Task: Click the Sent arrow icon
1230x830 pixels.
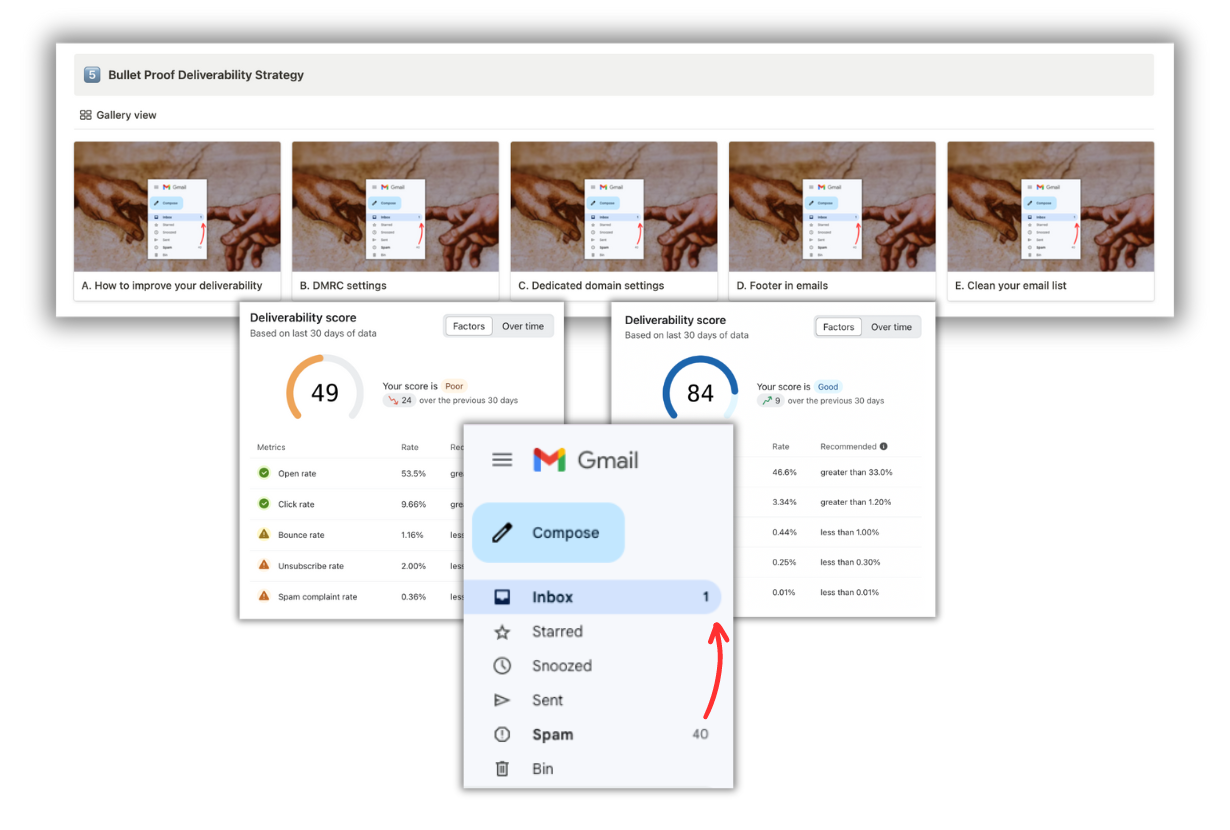Action: click(x=502, y=701)
